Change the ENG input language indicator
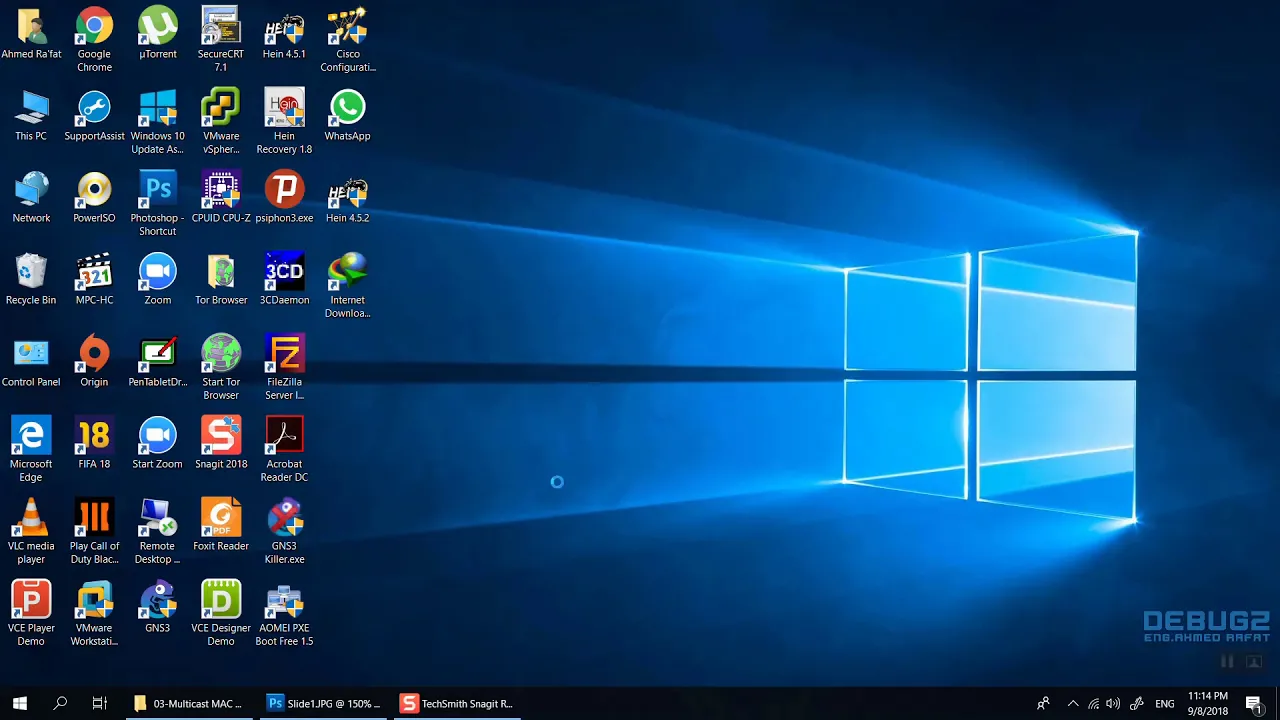Viewport: 1280px width, 720px height. coord(1165,703)
